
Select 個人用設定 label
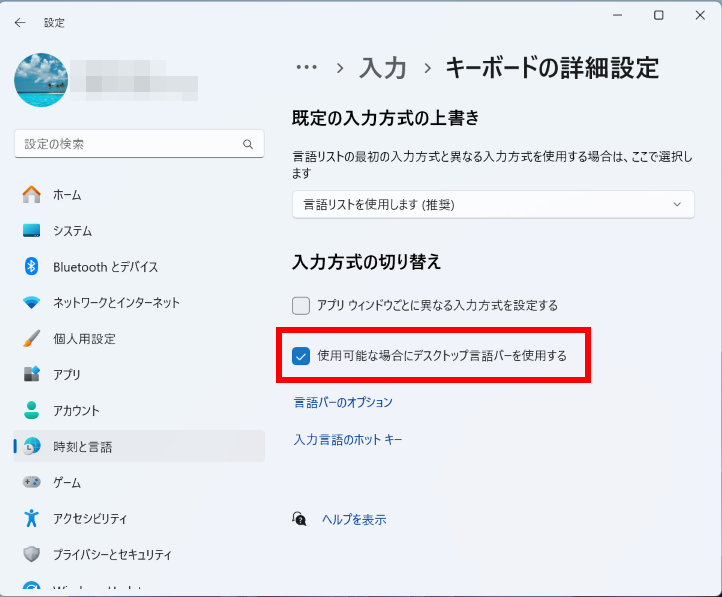point(84,339)
